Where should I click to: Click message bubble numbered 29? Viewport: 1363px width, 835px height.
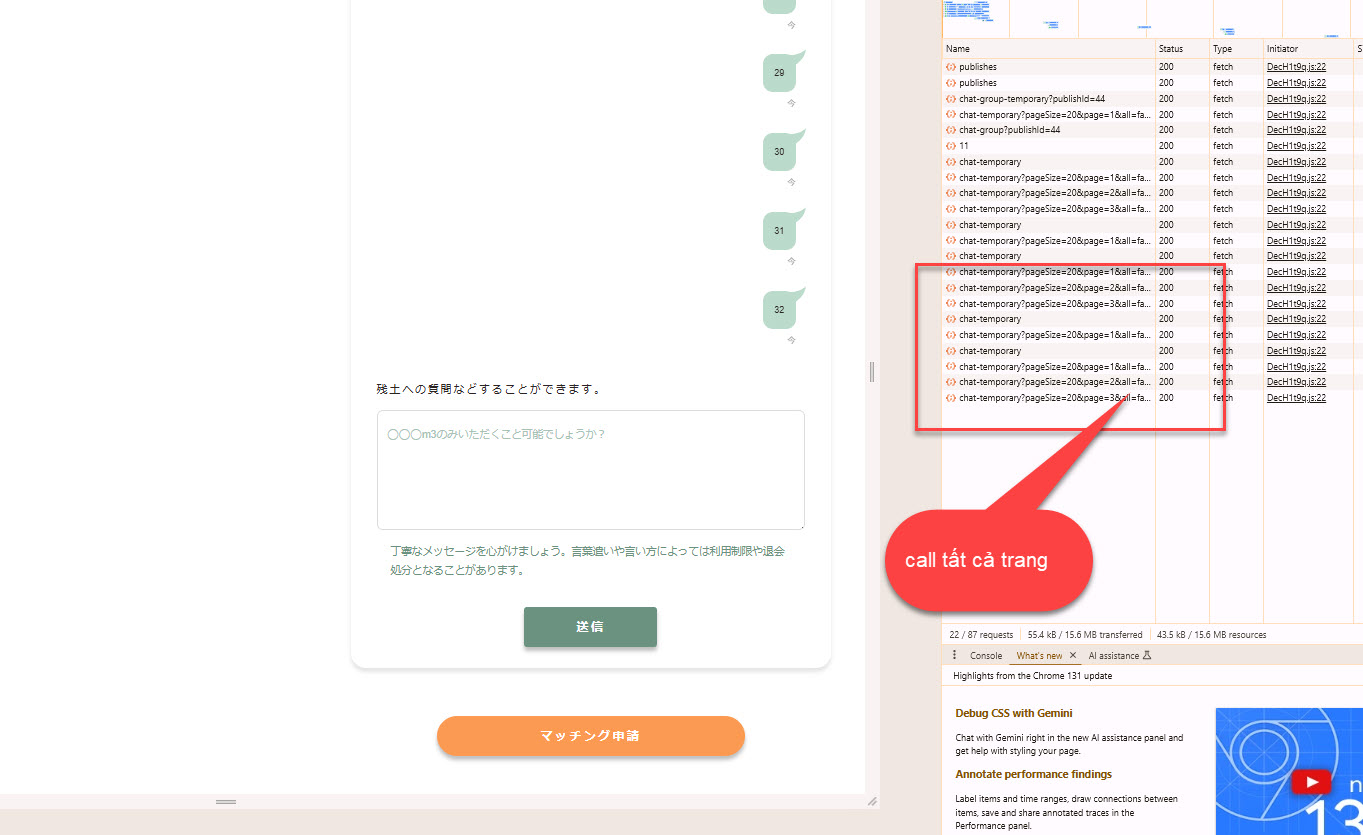[x=780, y=73]
